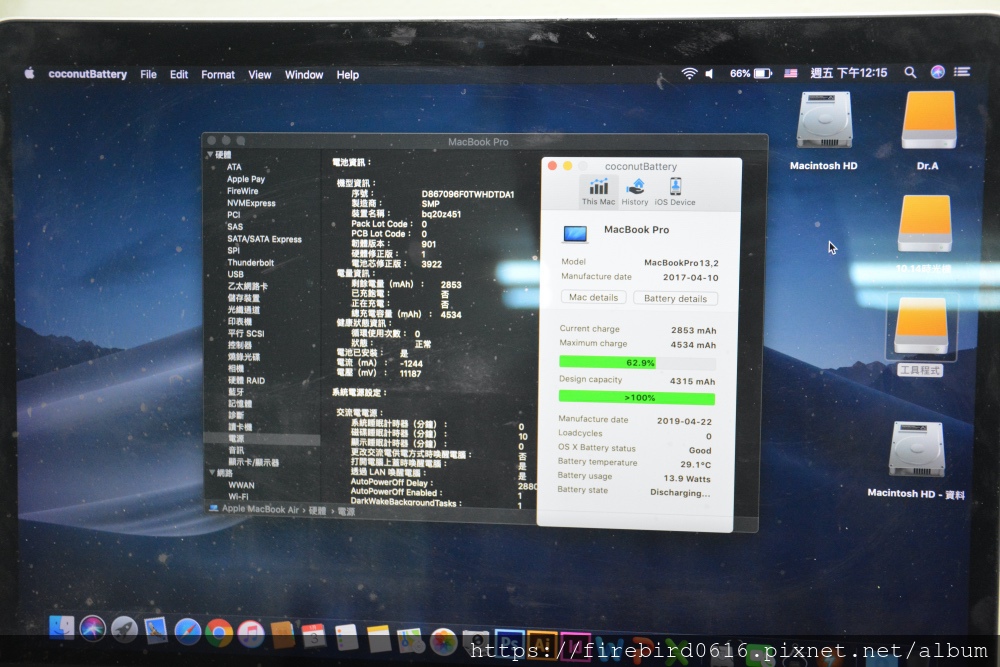Open the coconutBattery application menu

[x=87, y=74]
